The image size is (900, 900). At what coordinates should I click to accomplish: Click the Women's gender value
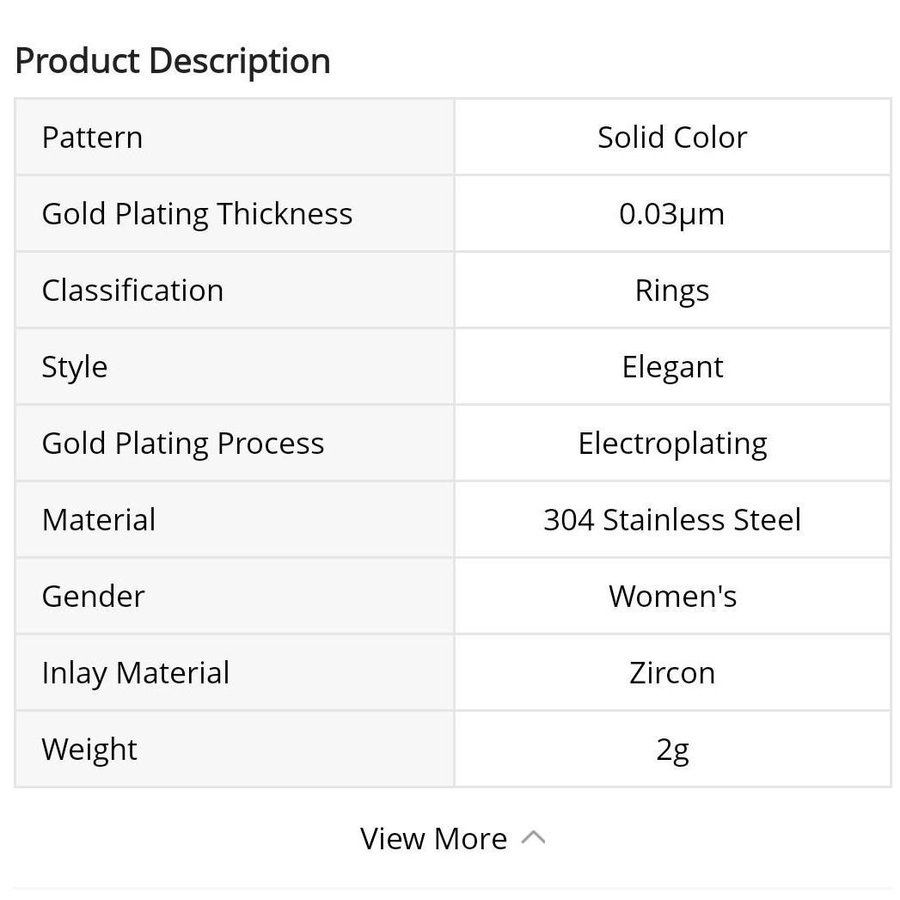(672, 596)
